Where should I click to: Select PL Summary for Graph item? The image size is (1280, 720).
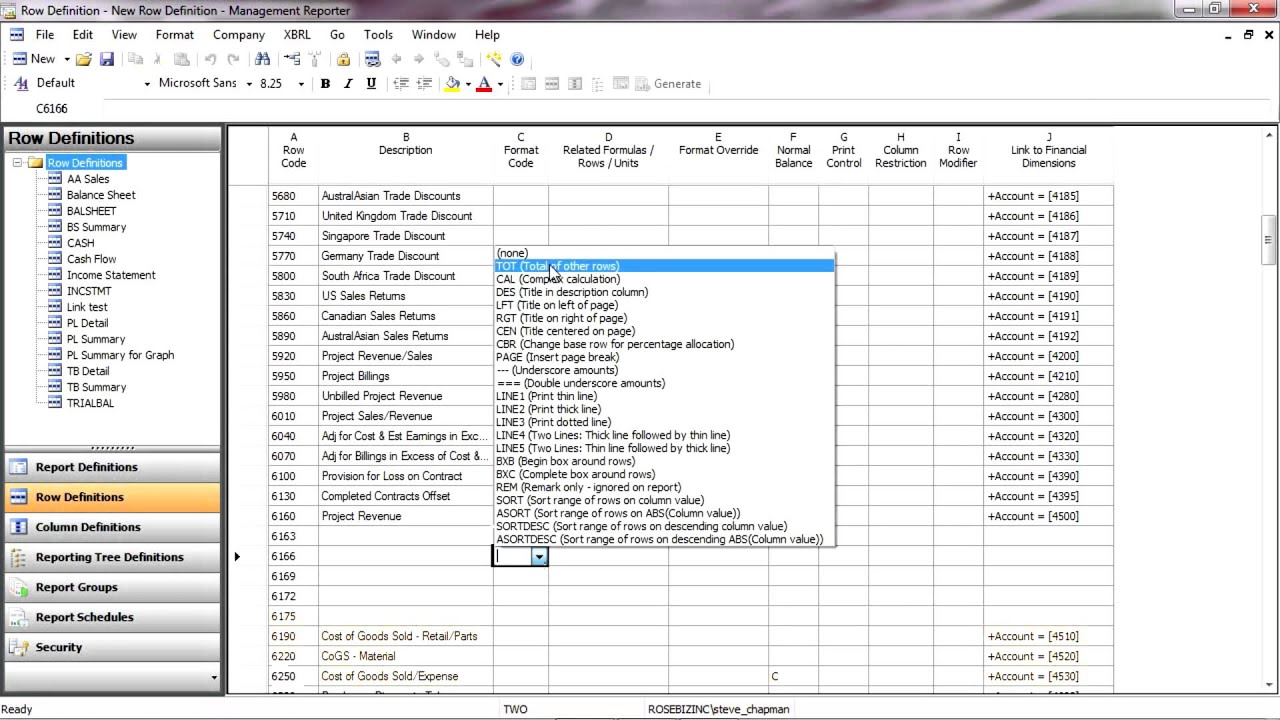(120, 355)
